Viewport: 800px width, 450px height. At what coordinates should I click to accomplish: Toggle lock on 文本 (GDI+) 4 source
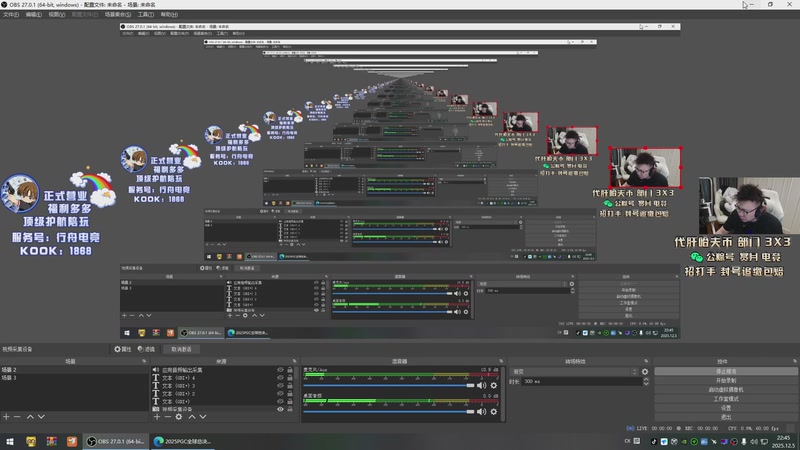pos(290,378)
